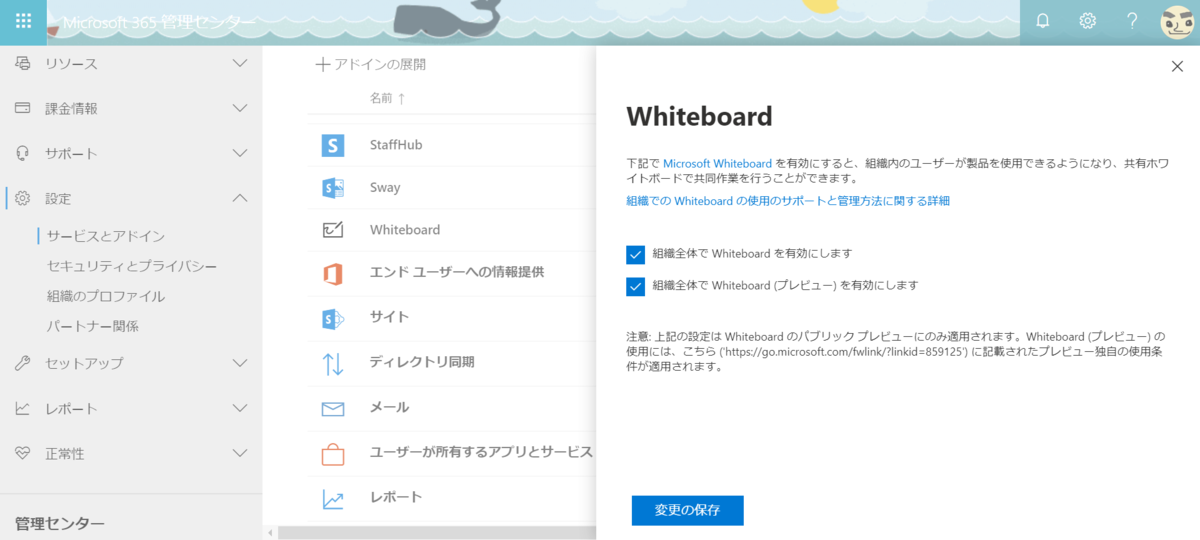
Task: Click the plus icon for アドインの展開
Action: [322, 65]
